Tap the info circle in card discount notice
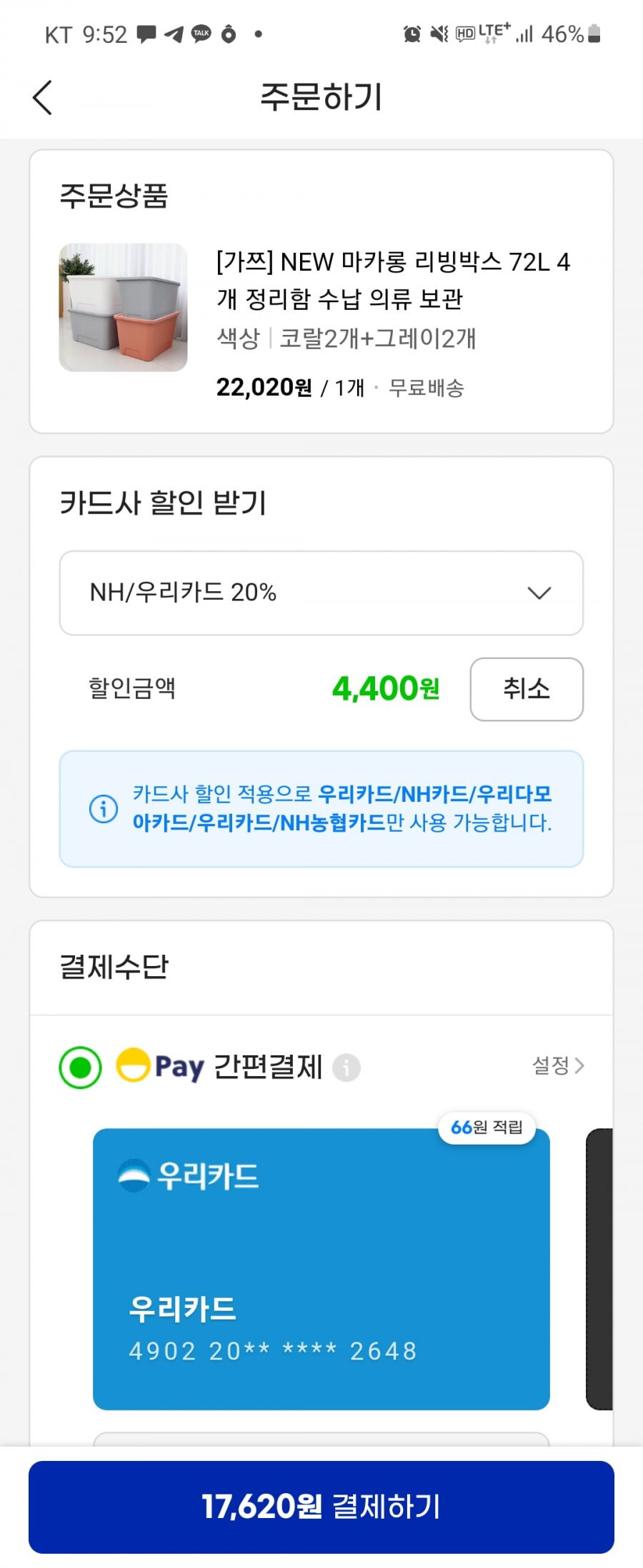This screenshot has width=643, height=1568. point(104,808)
